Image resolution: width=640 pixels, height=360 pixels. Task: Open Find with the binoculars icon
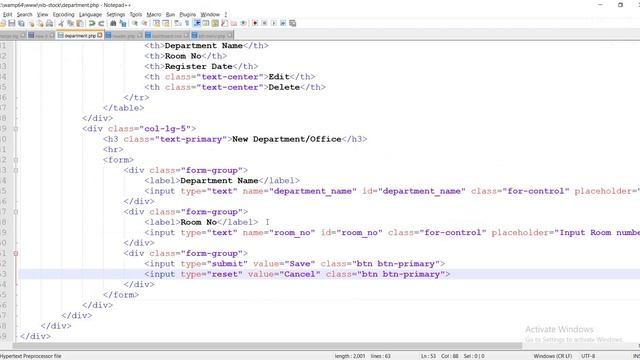pos(113,23)
